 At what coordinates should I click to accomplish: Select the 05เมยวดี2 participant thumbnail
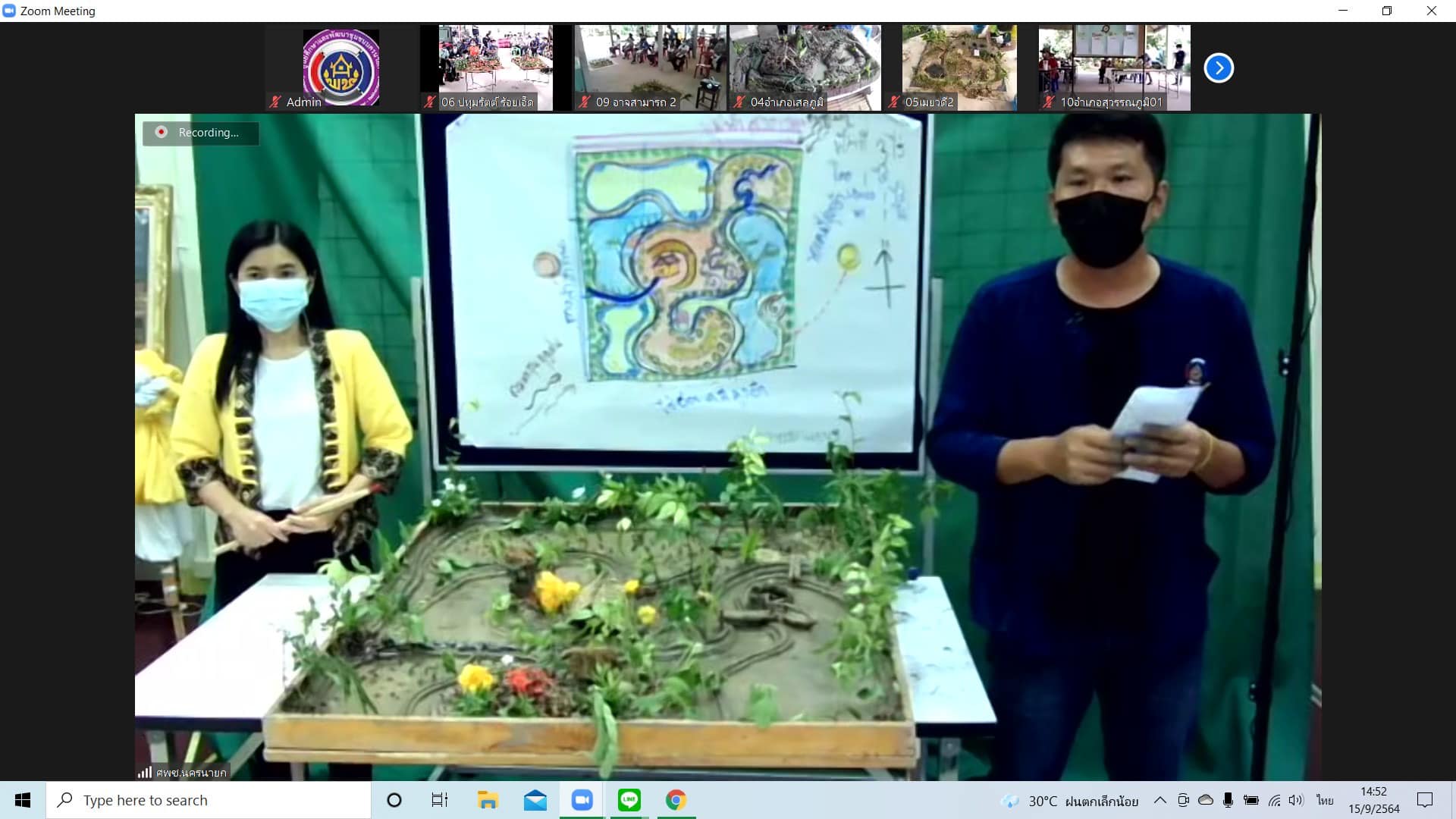(x=959, y=68)
